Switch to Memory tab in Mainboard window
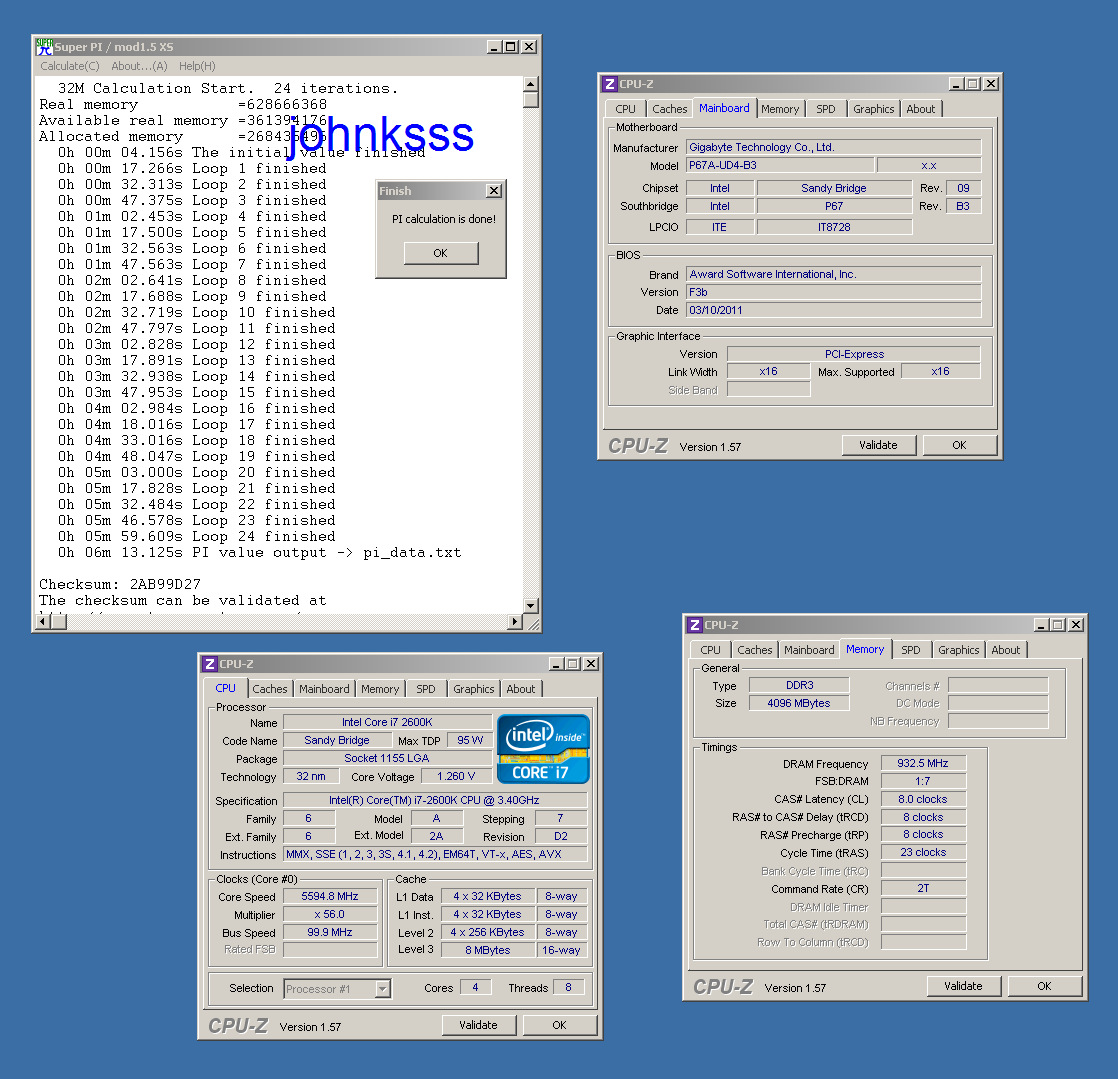This screenshot has width=1118, height=1079. pos(780,109)
